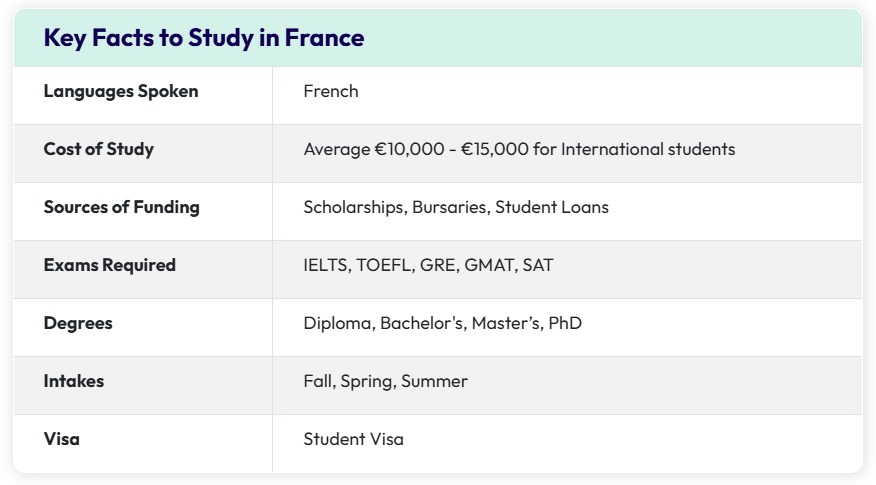Click the 'Key Facts to Study in France' heading
The height and width of the screenshot is (485, 876).
click(204, 38)
